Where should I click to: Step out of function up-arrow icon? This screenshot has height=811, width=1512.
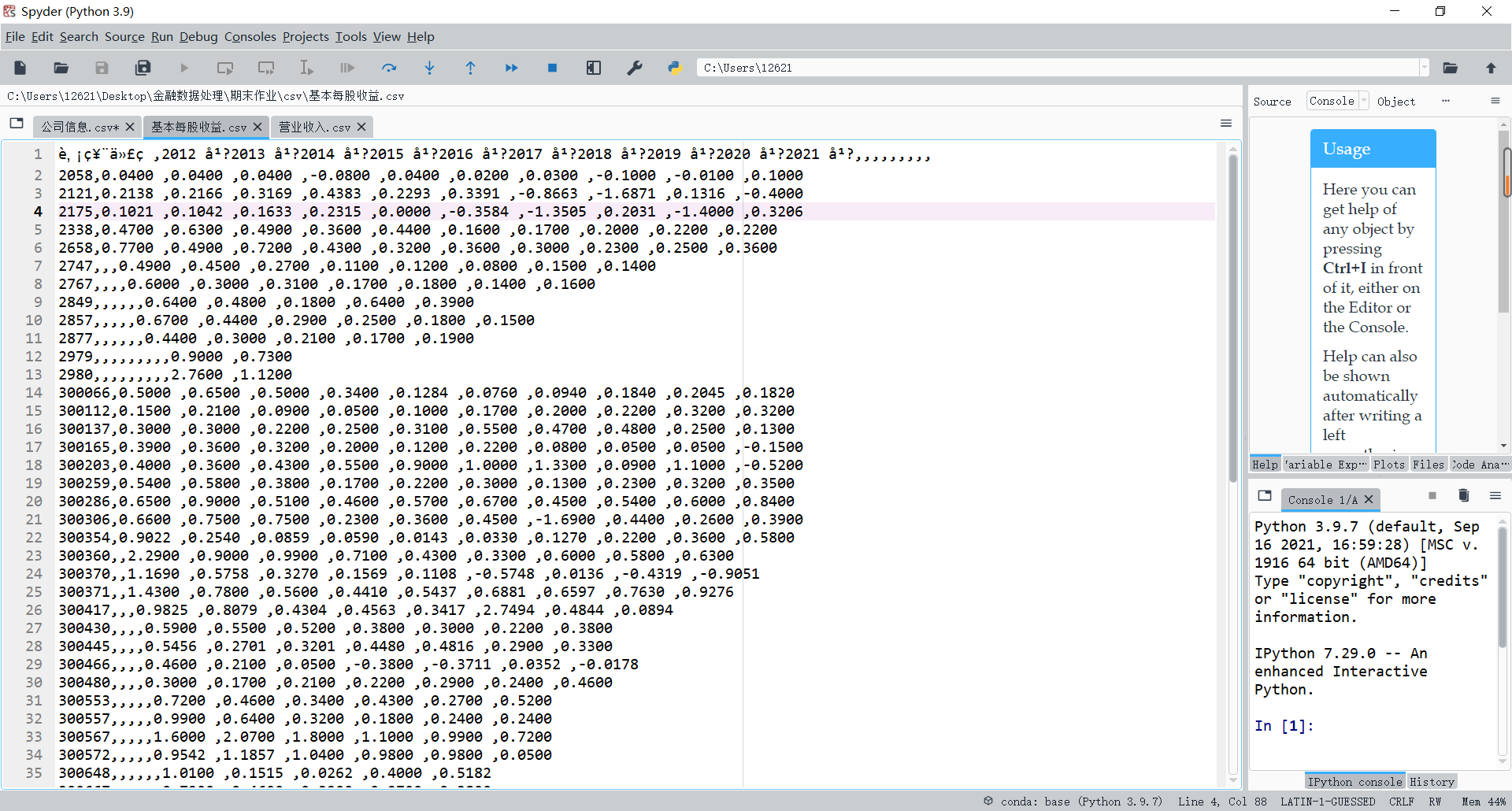tap(471, 68)
